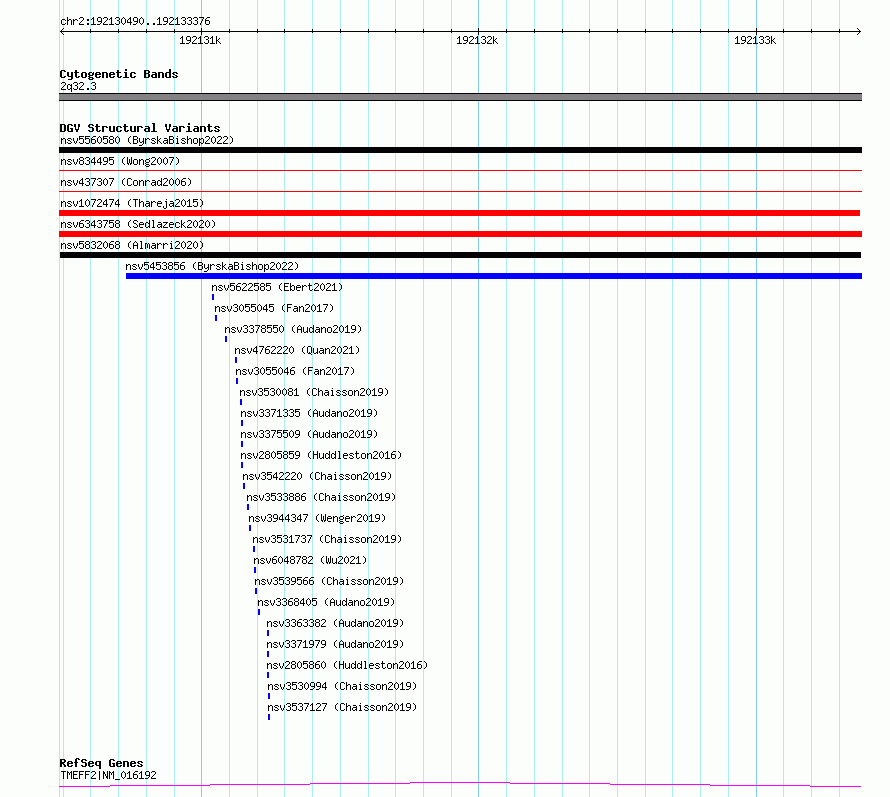Click the magenta TMEFF2 gene line
Image resolution: width=890 pixels, height=797 pixels.
[x=460, y=785]
